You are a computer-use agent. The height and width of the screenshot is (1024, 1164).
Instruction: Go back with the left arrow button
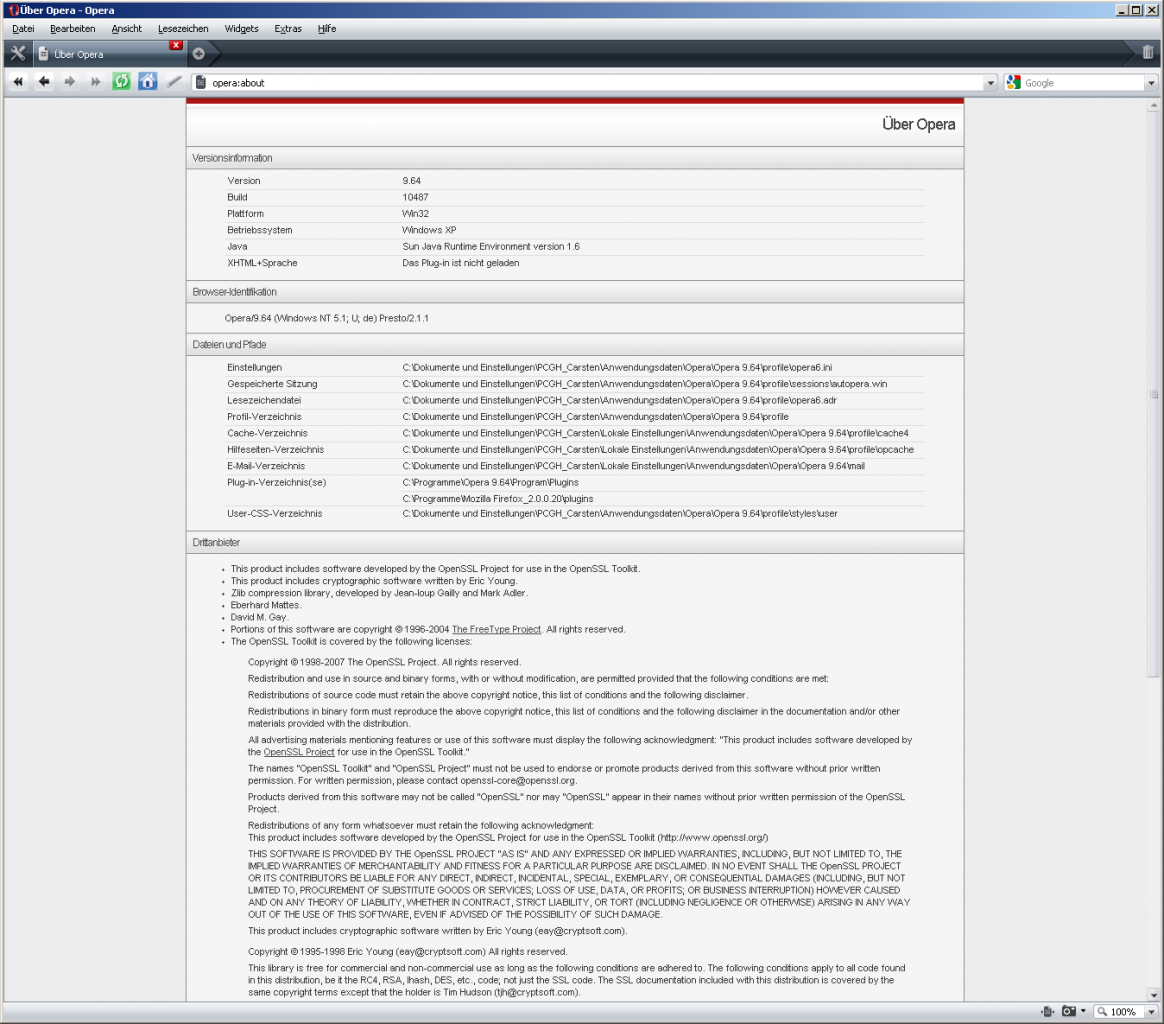pos(44,82)
